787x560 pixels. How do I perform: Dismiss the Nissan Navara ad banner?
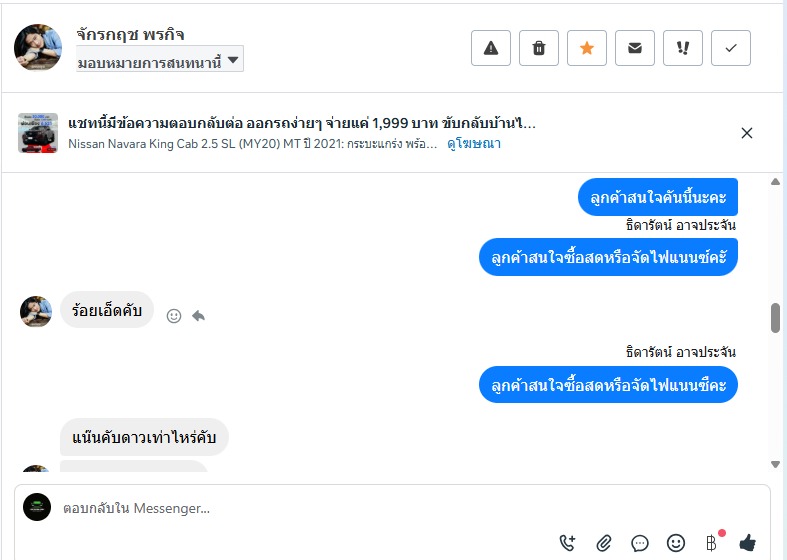point(746,133)
